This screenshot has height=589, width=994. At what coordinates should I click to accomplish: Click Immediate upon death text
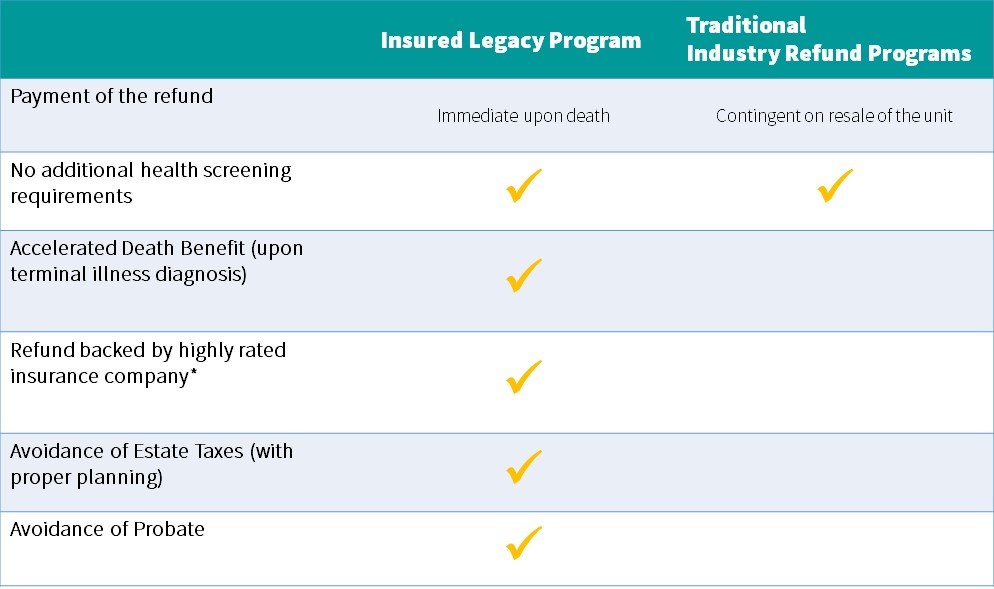click(524, 116)
